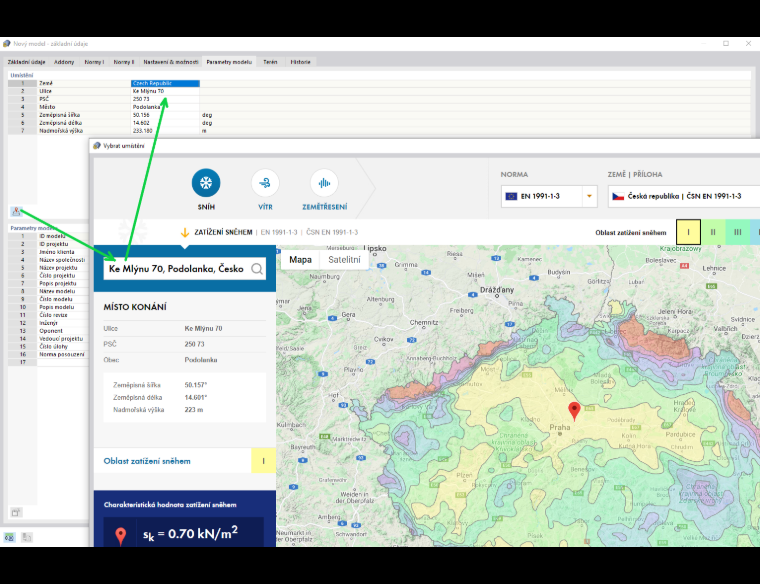Switch map to Satelitní view
The height and width of the screenshot is (584, 760).
344,260
